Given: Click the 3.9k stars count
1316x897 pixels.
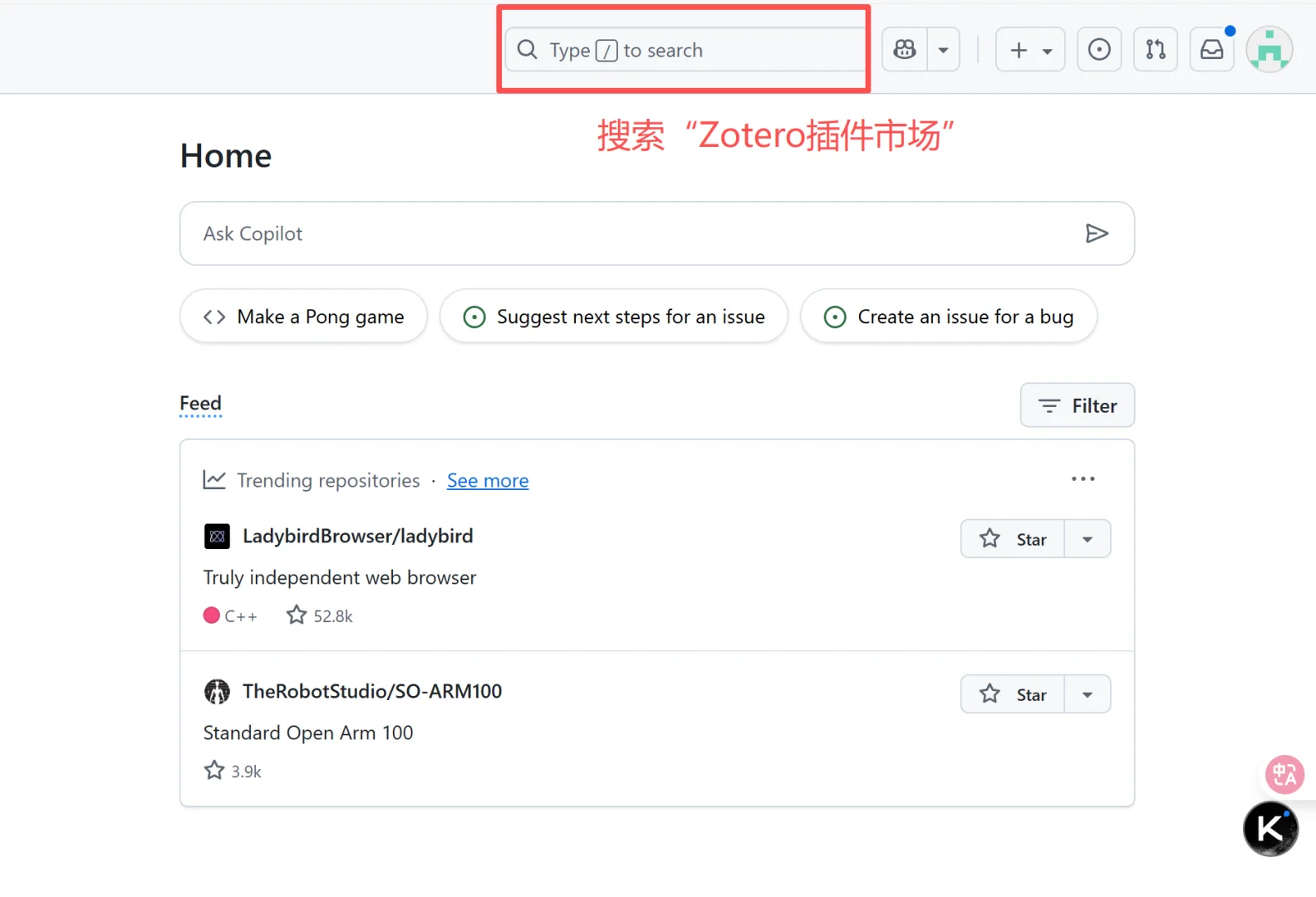Looking at the screenshot, I should point(233,771).
